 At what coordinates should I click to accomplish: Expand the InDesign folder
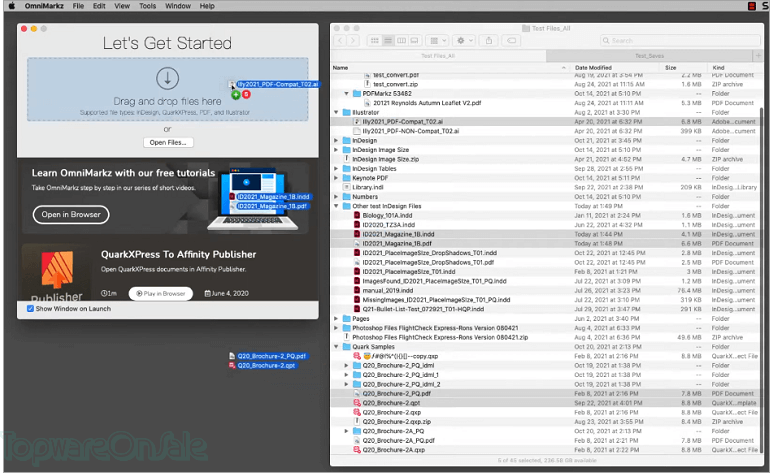click(x=336, y=140)
